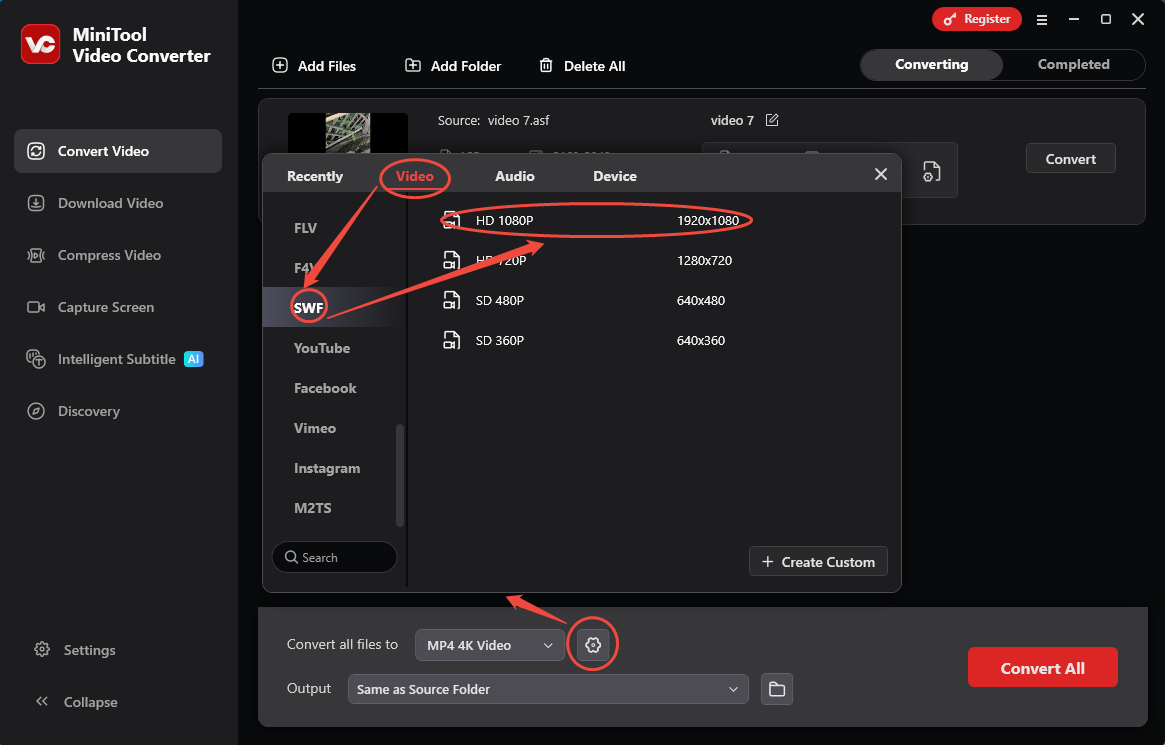This screenshot has width=1165, height=745.
Task: Click the Delete All icon
Action: pyautogui.click(x=546, y=65)
